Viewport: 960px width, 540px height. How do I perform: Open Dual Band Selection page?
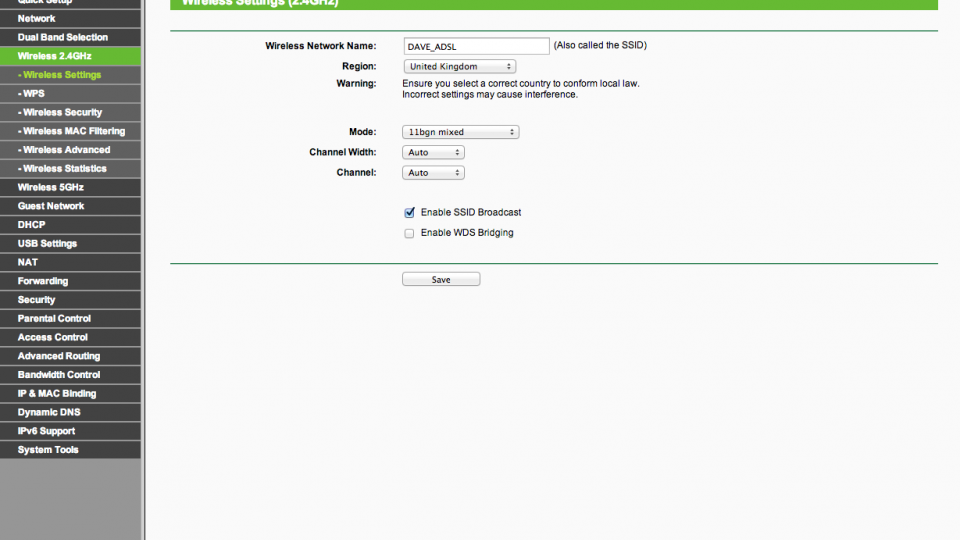[x=70, y=37]
